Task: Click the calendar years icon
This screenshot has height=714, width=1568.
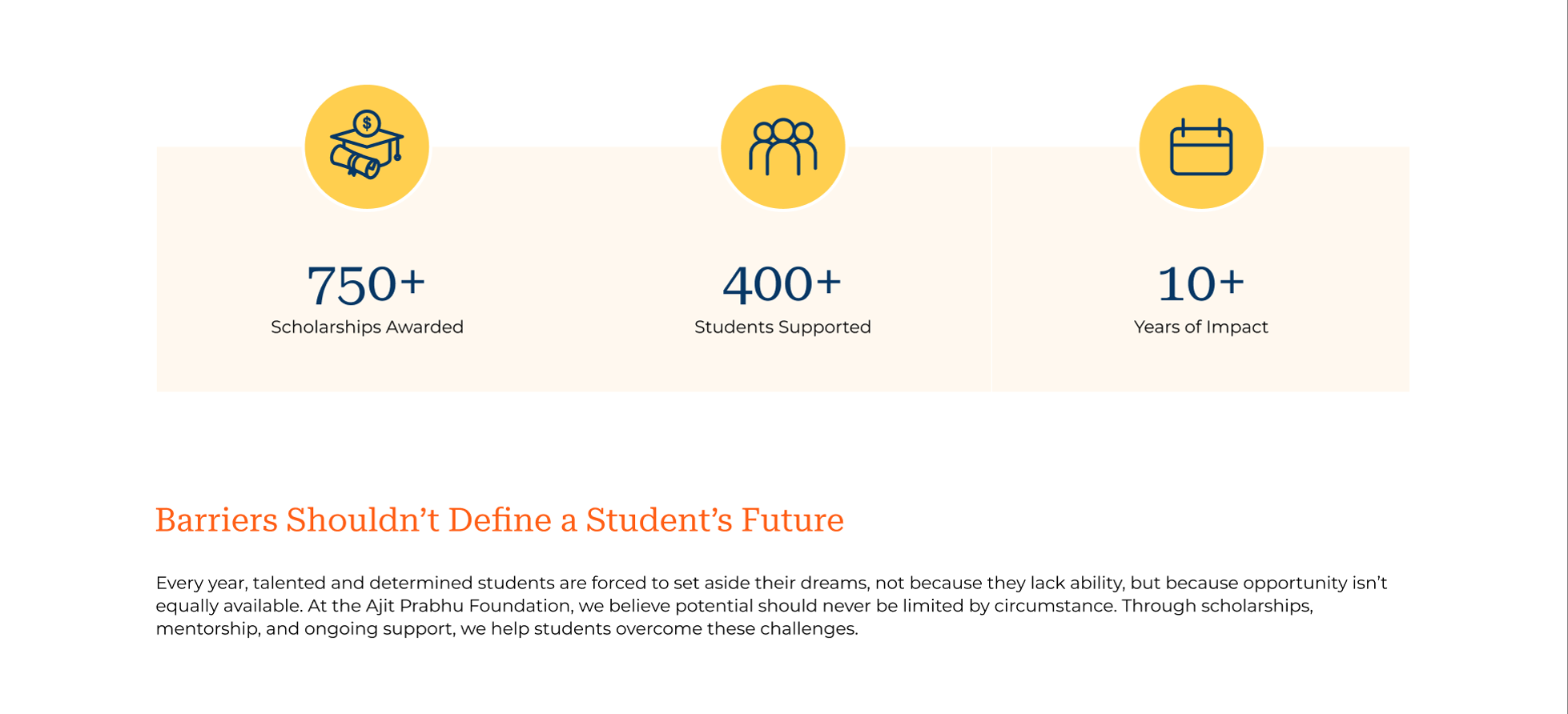Action: point(1201,146)
